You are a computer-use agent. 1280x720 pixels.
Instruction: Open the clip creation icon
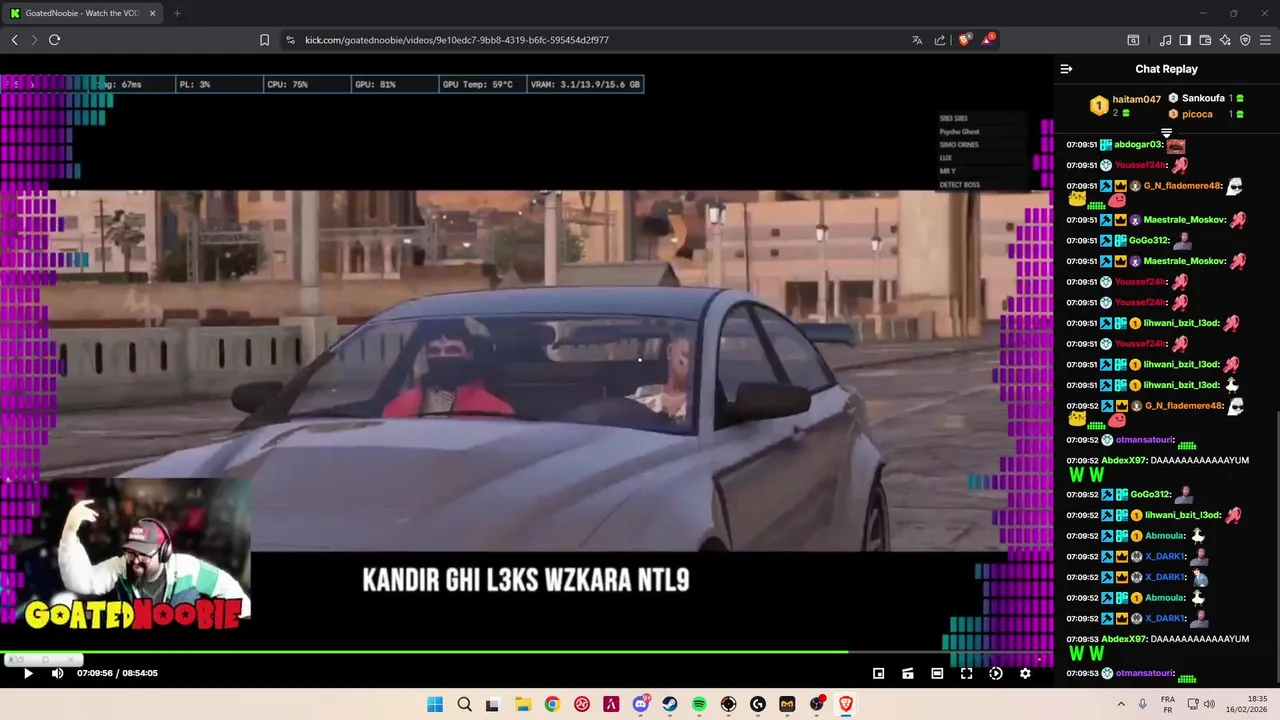907,673
